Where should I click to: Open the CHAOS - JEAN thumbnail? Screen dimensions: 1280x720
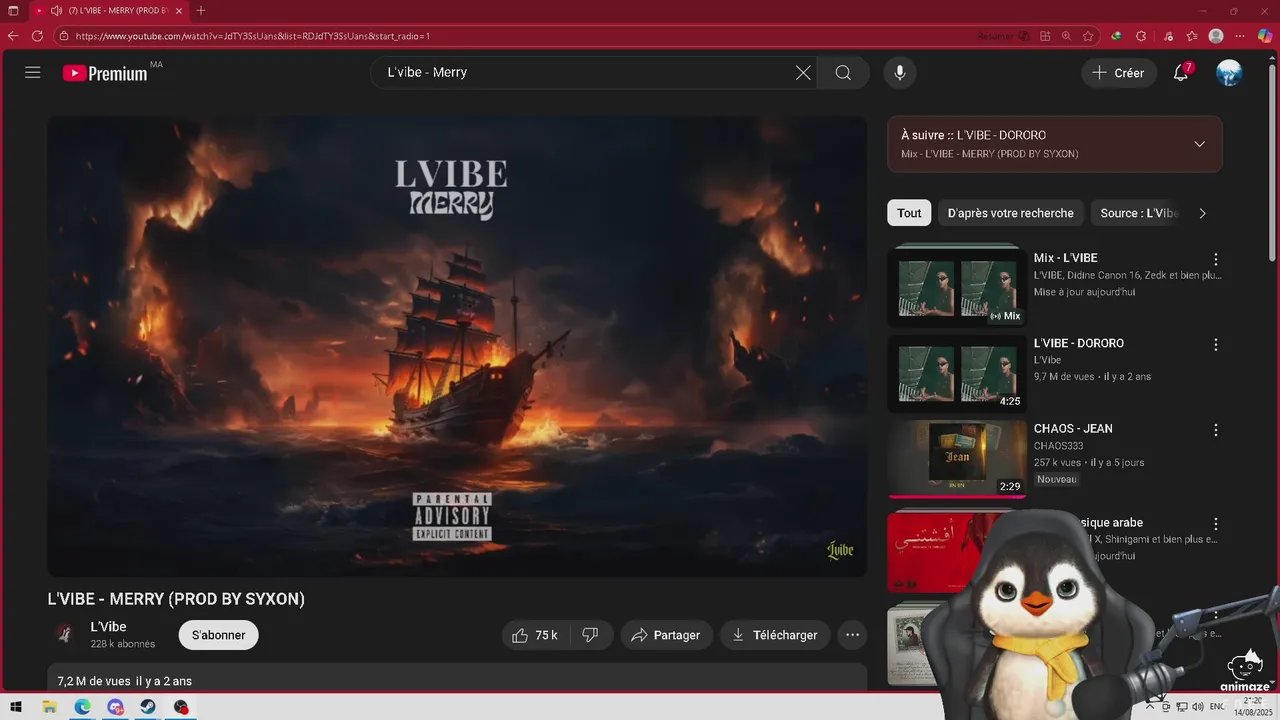pos(957,458)
